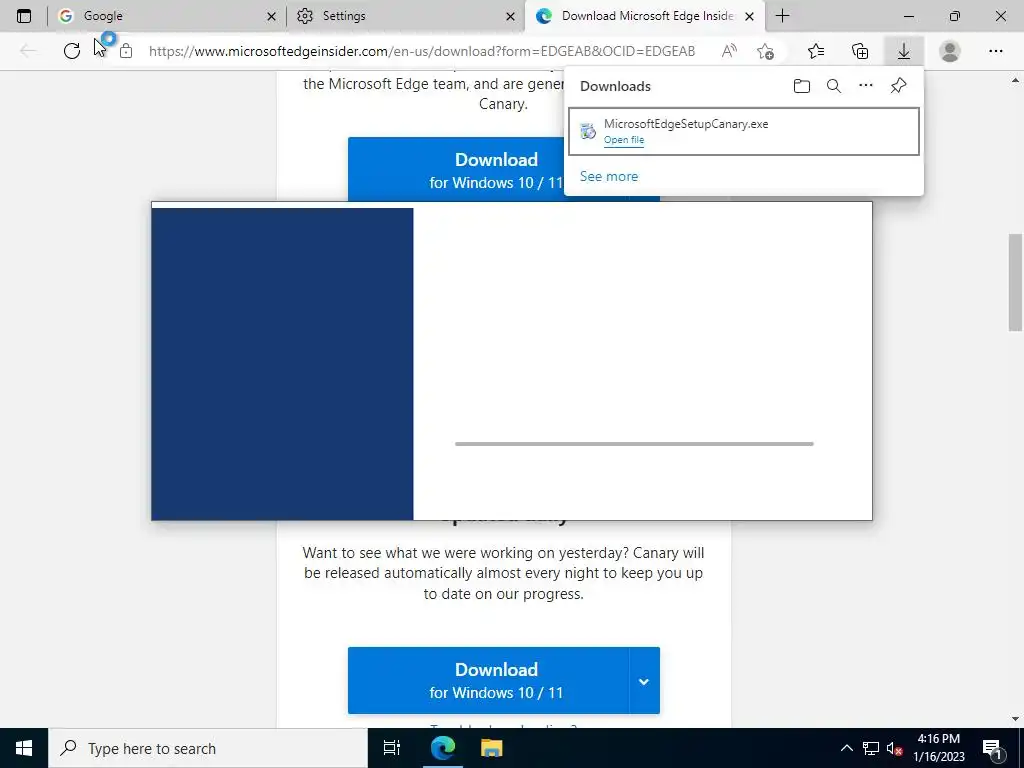This screenshot has height=768, width=1024.
Task: Close the Edge Insider download tab
Action: click(x=750, y=16)
